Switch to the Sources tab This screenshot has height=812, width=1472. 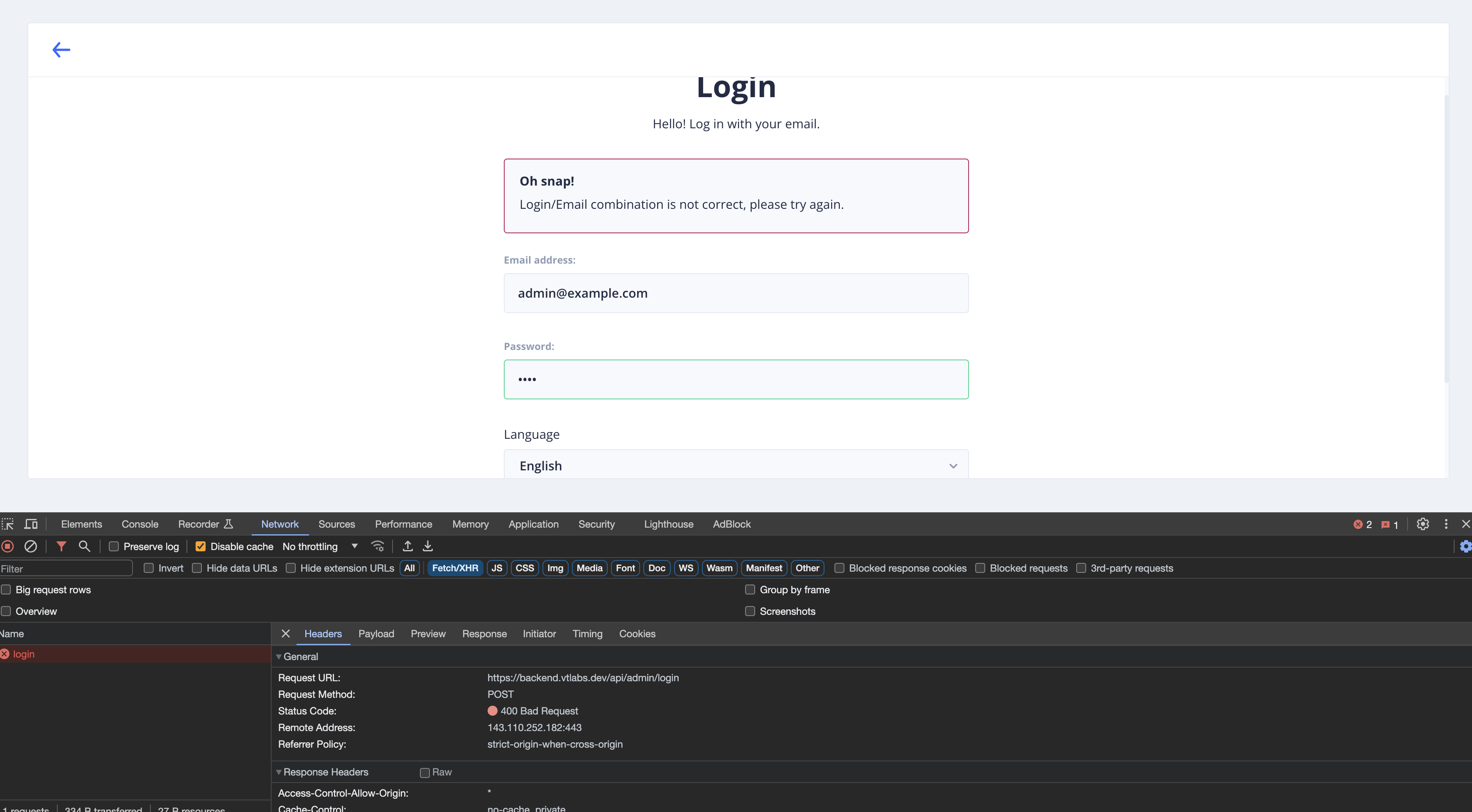[x=336, y=524]
